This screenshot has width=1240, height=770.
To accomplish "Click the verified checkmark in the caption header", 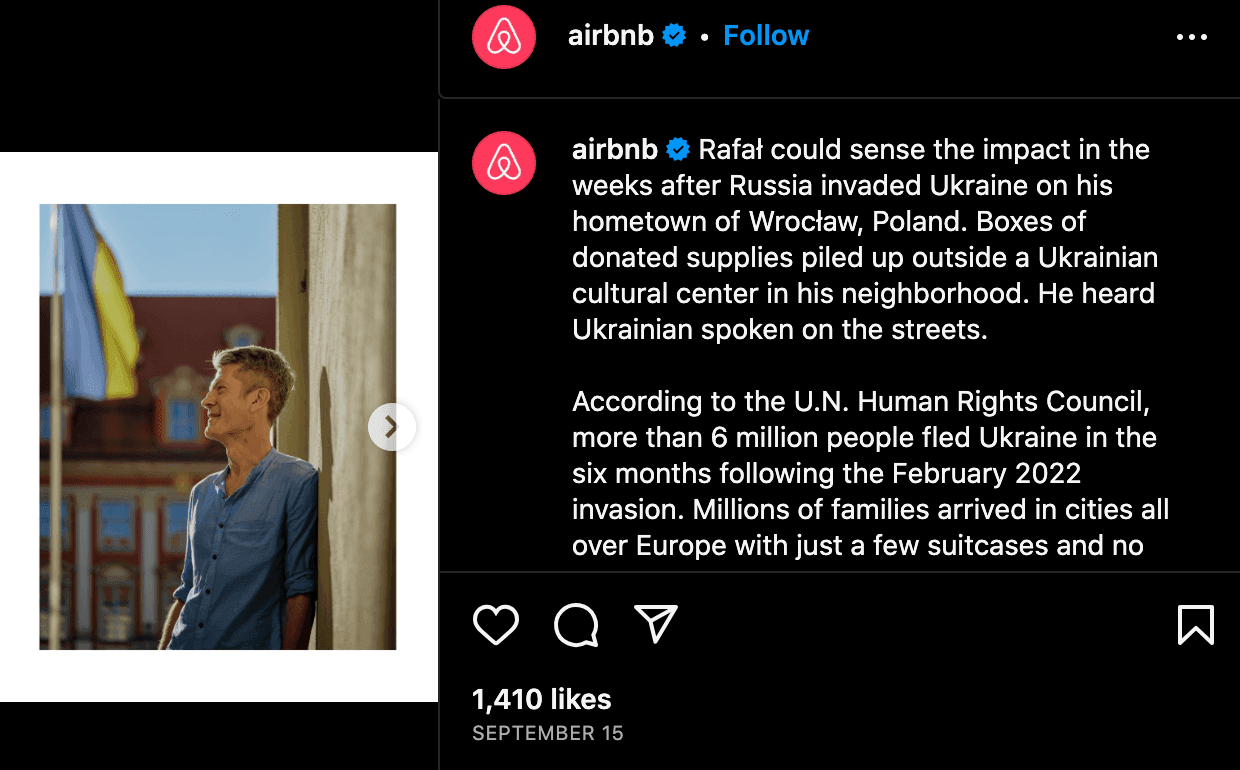I will (x=674, y=149).
